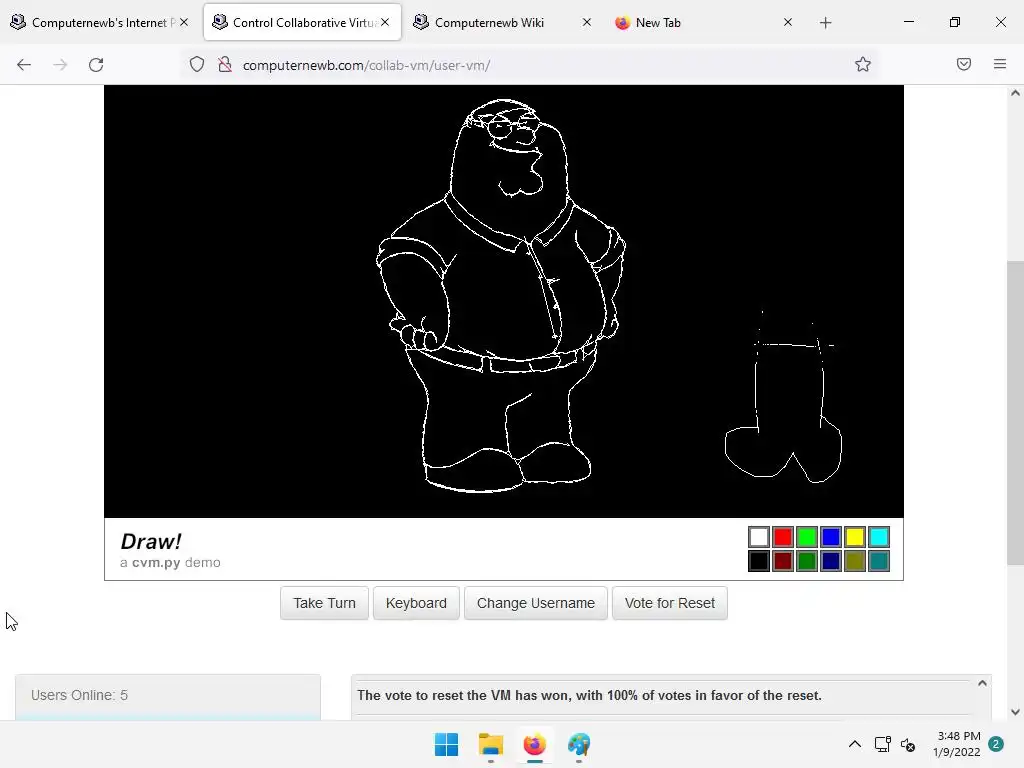Open the tracking protection shield icon

click(x=197, y=65)
